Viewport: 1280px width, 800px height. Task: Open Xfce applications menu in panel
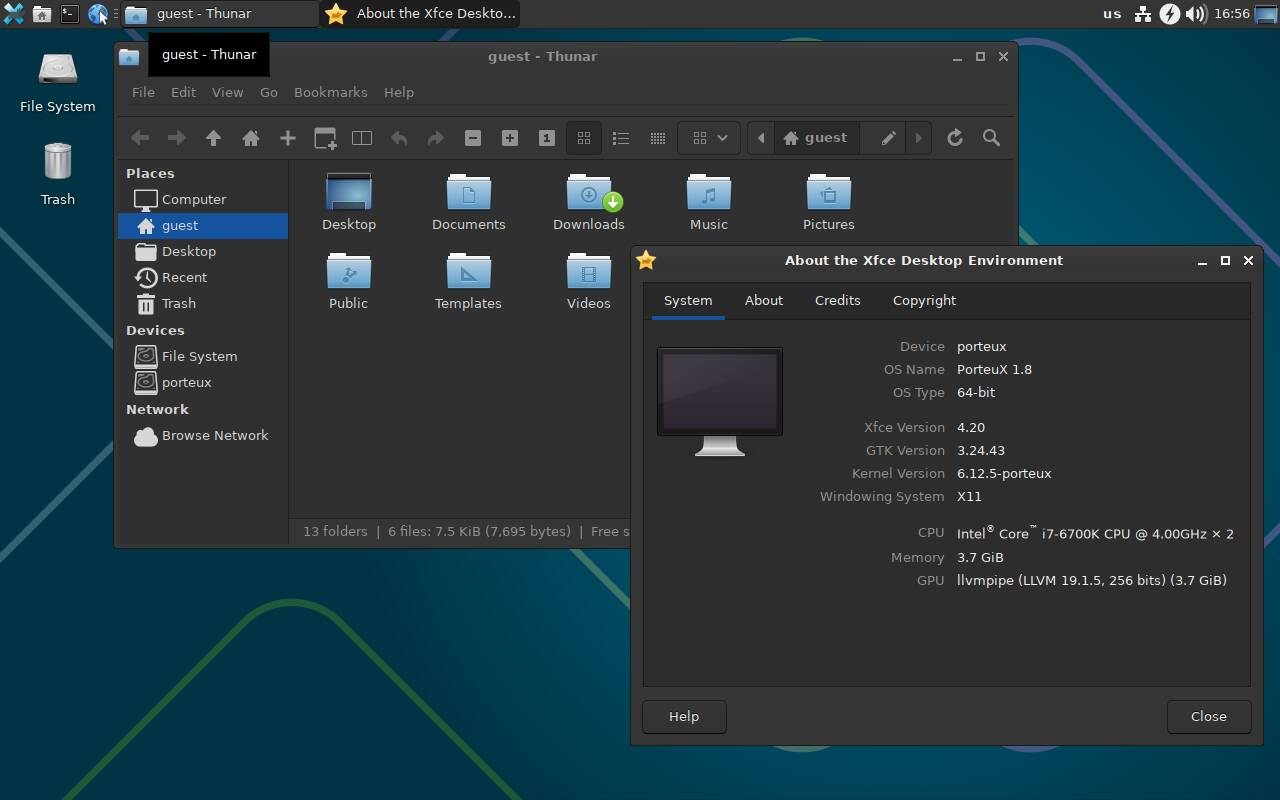click(x=14, y=13)
